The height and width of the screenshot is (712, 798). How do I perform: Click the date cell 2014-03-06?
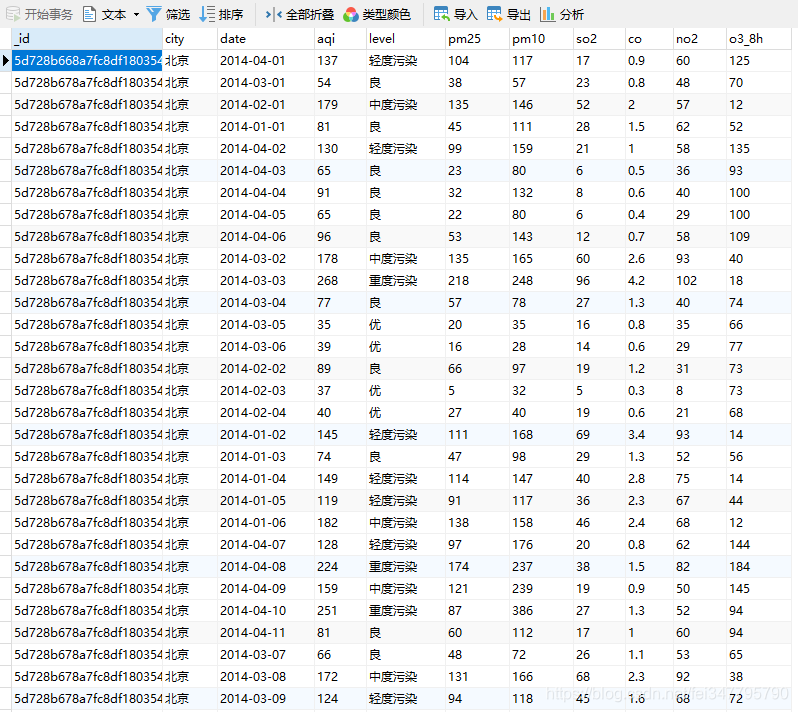[266, 347]
